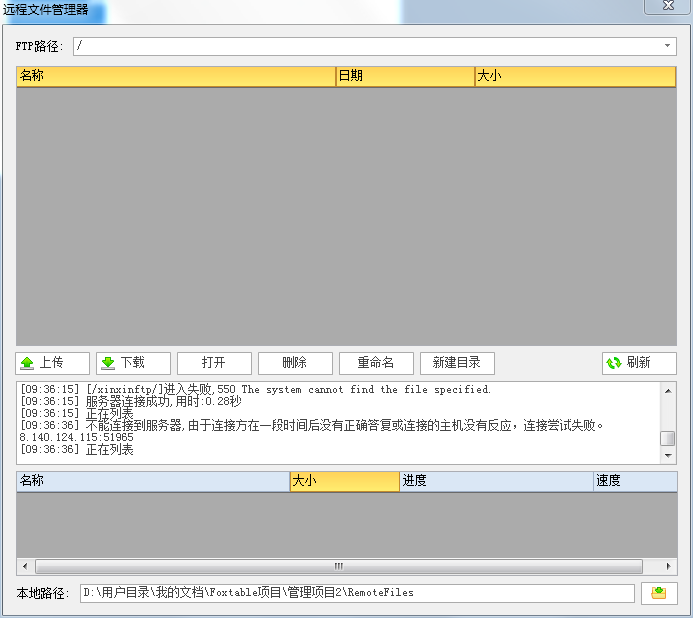Click log text '8.140.124.115:51965'
Screen dimensions: 693x618
[x=76, y=437]
